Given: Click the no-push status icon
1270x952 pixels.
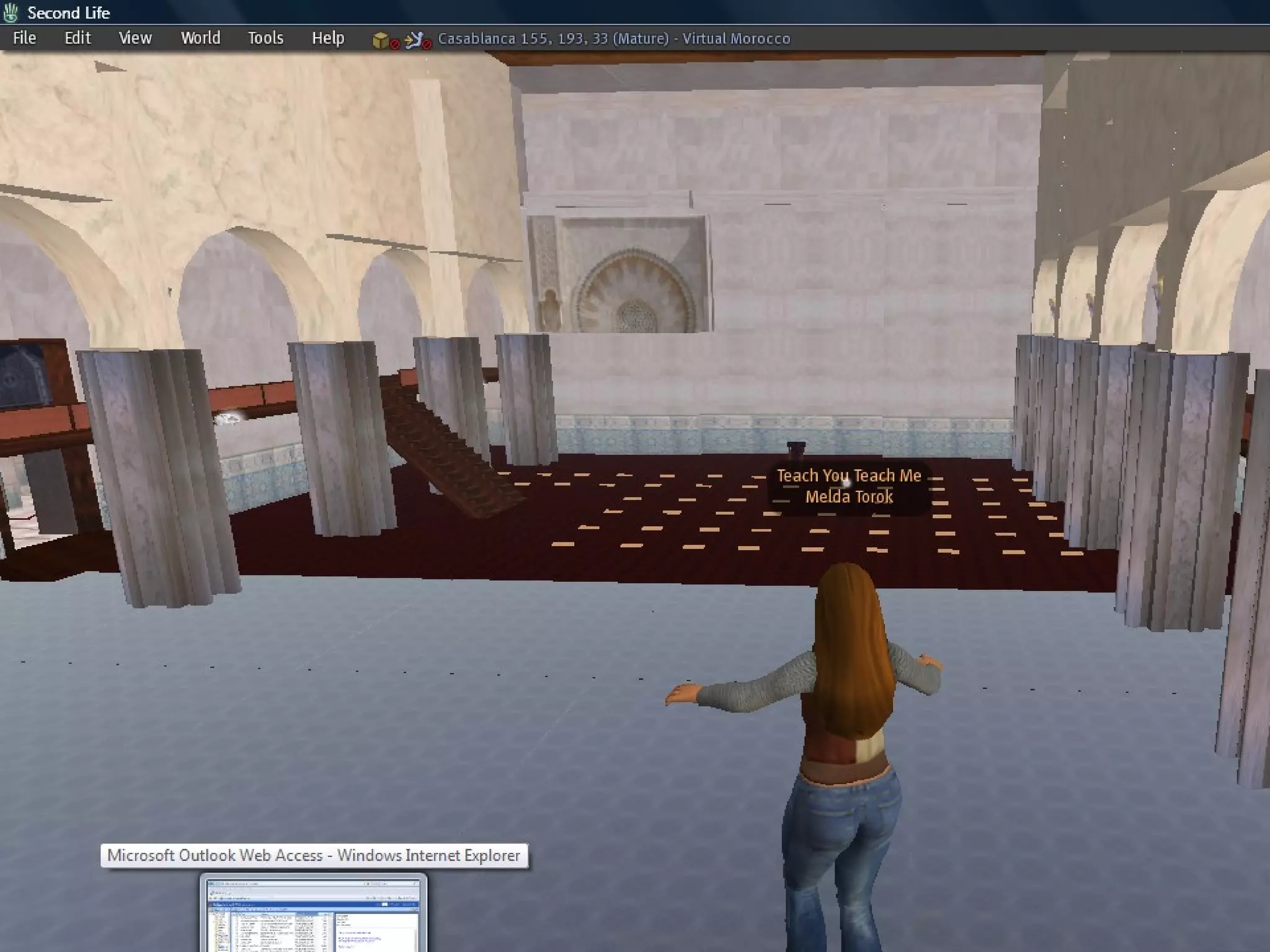Looking at the screenshot, I should (x=416, y=40).
